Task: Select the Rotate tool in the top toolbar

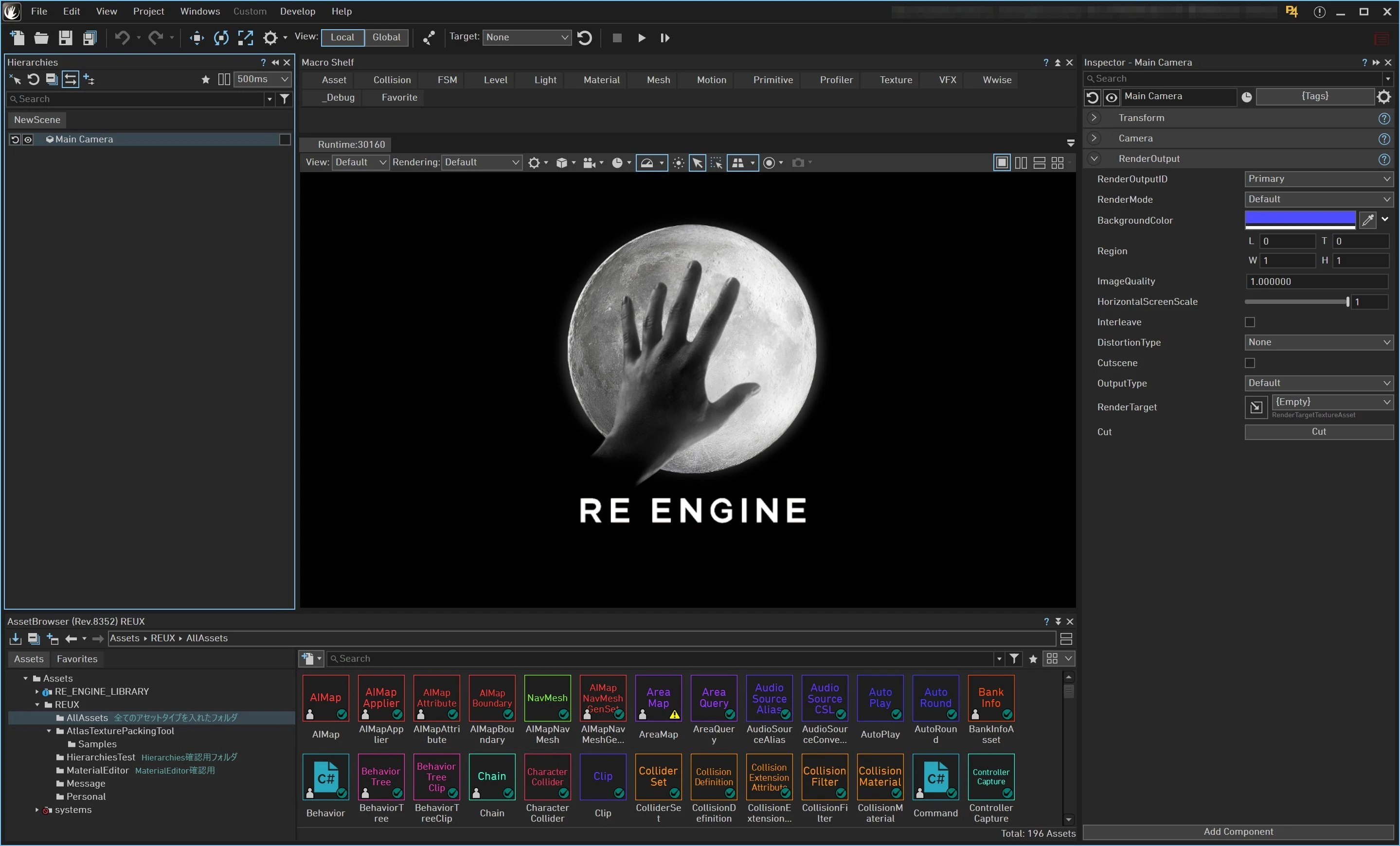Action: click(221, 38)
